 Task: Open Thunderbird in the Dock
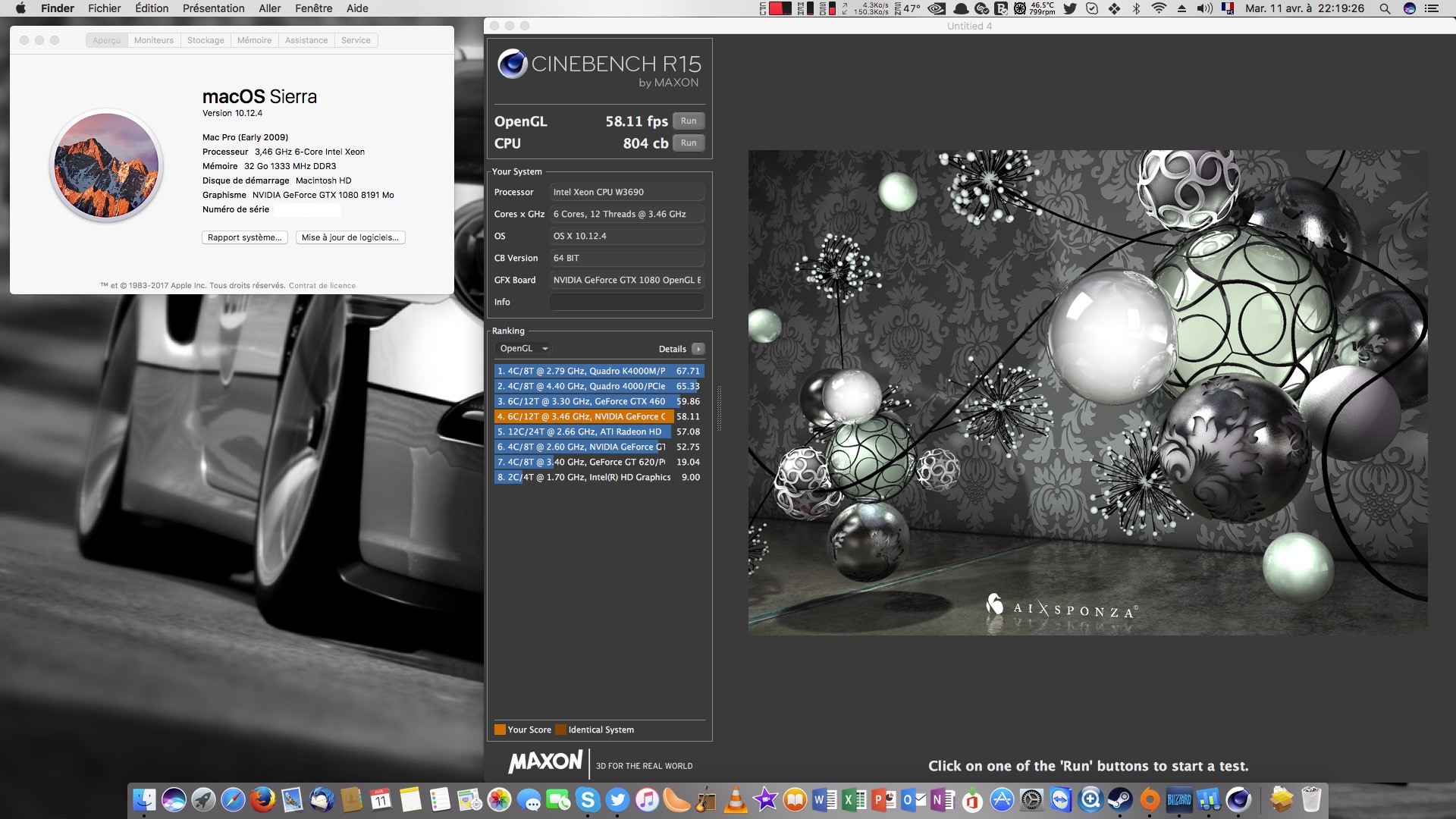(322, 799)
